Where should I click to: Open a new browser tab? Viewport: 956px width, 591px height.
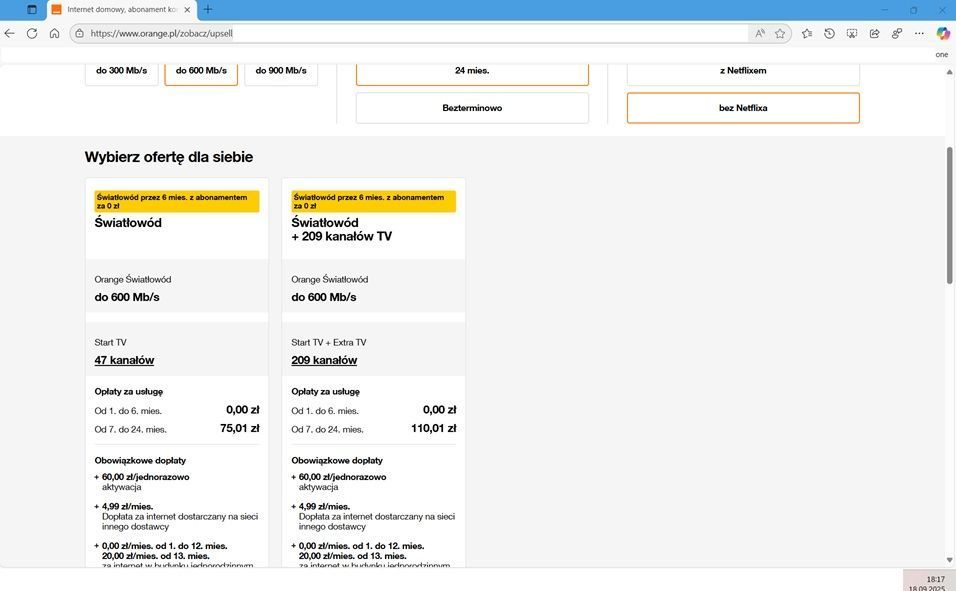208,10
